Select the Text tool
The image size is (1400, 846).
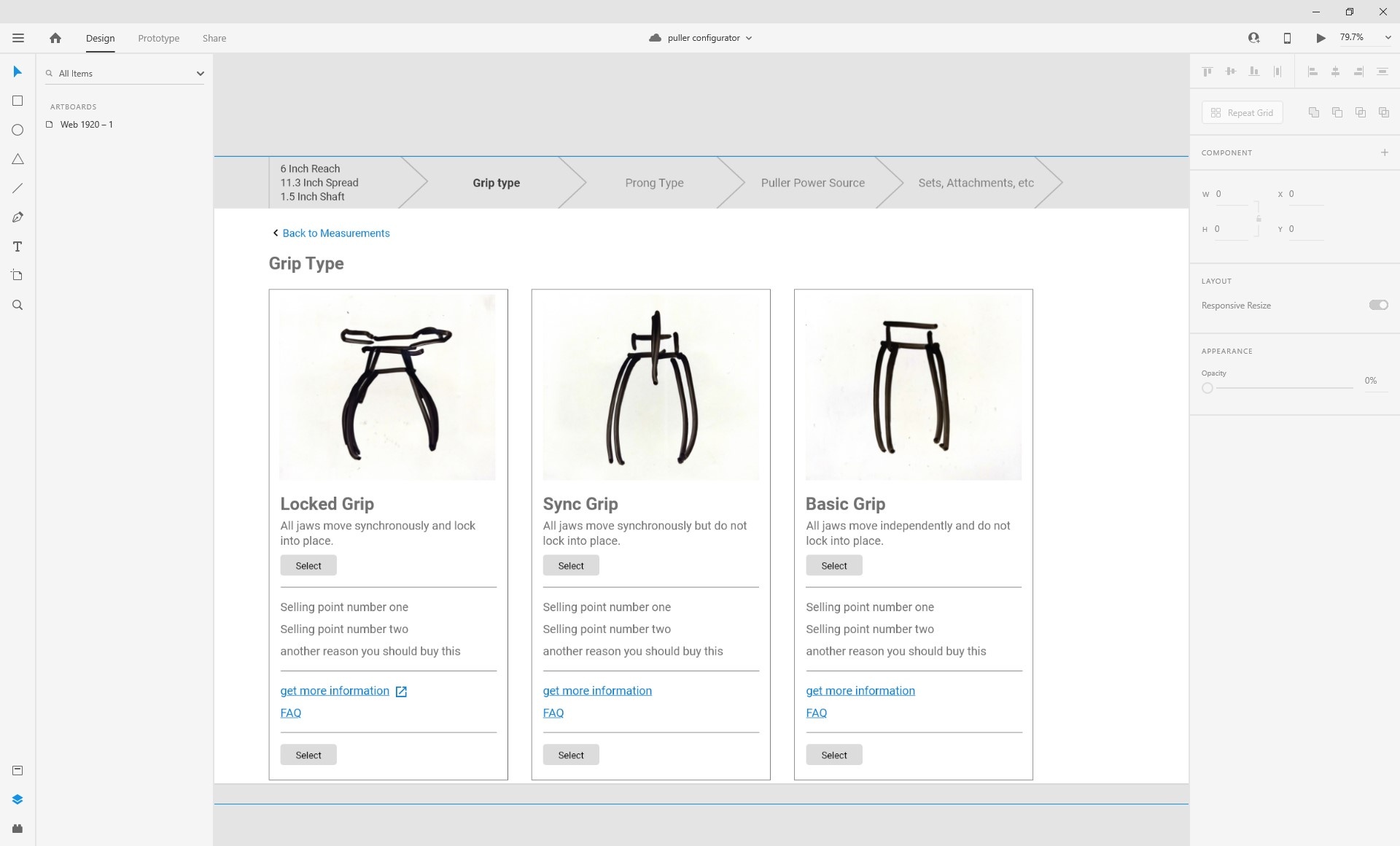17,247
